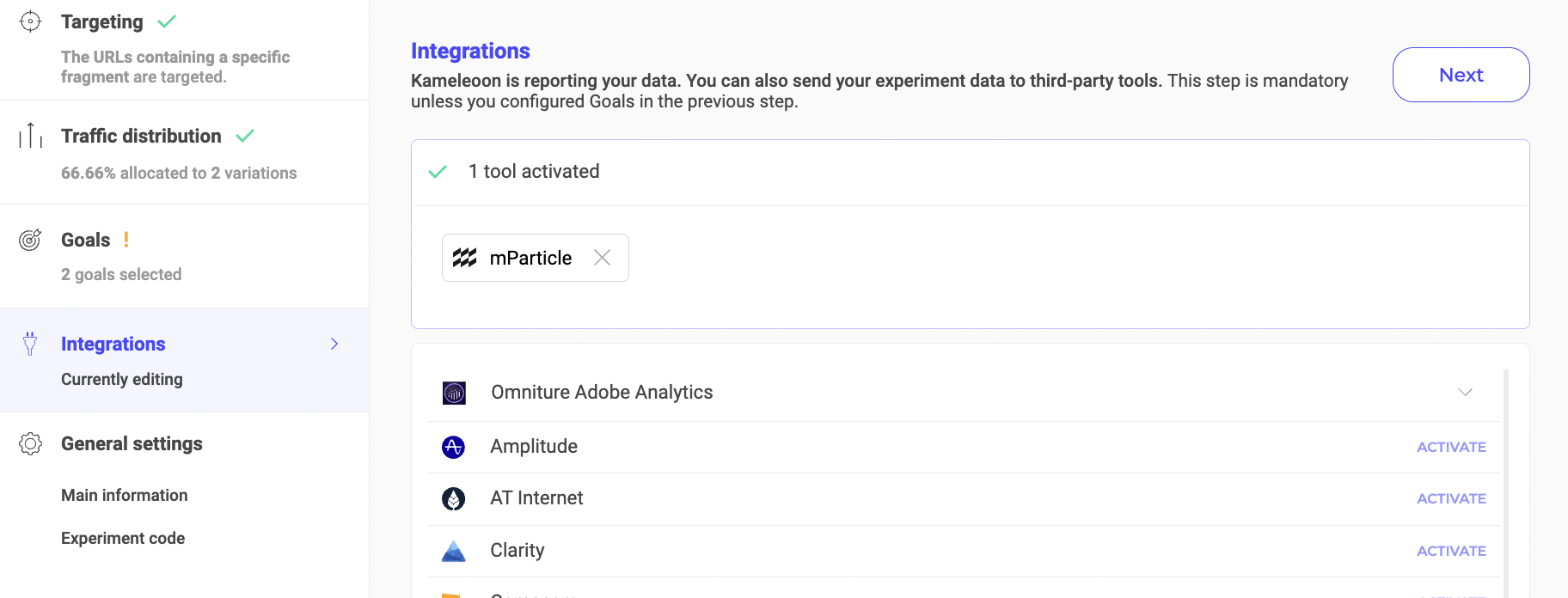The height and width of the screenshot is (598, 1568).
Task: Click the Omniture Adobe Analytics logo icon
Action: tap(454, 393)
